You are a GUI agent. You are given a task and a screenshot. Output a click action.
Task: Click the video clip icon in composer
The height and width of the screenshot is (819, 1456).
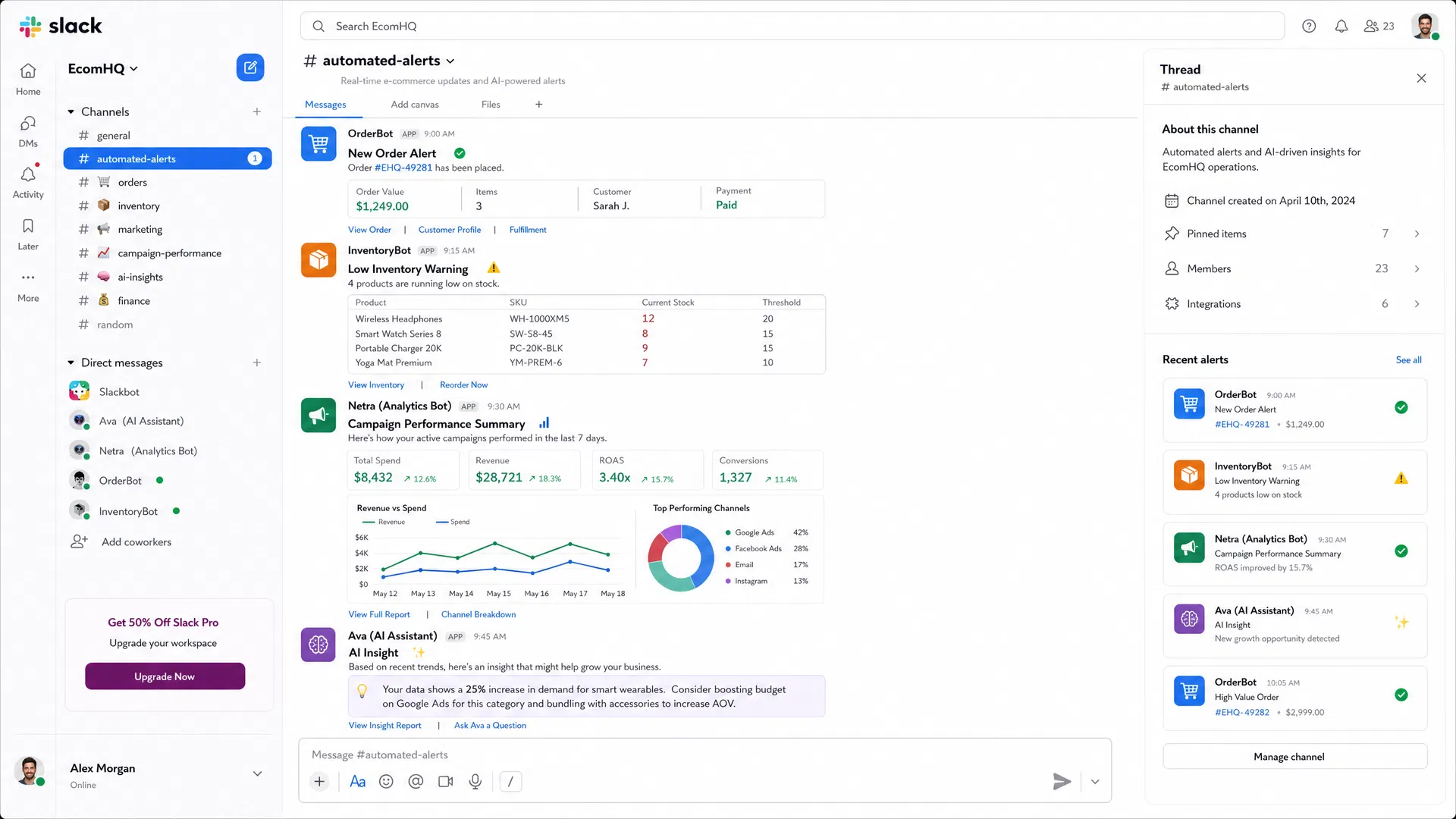tap(446, 782)
